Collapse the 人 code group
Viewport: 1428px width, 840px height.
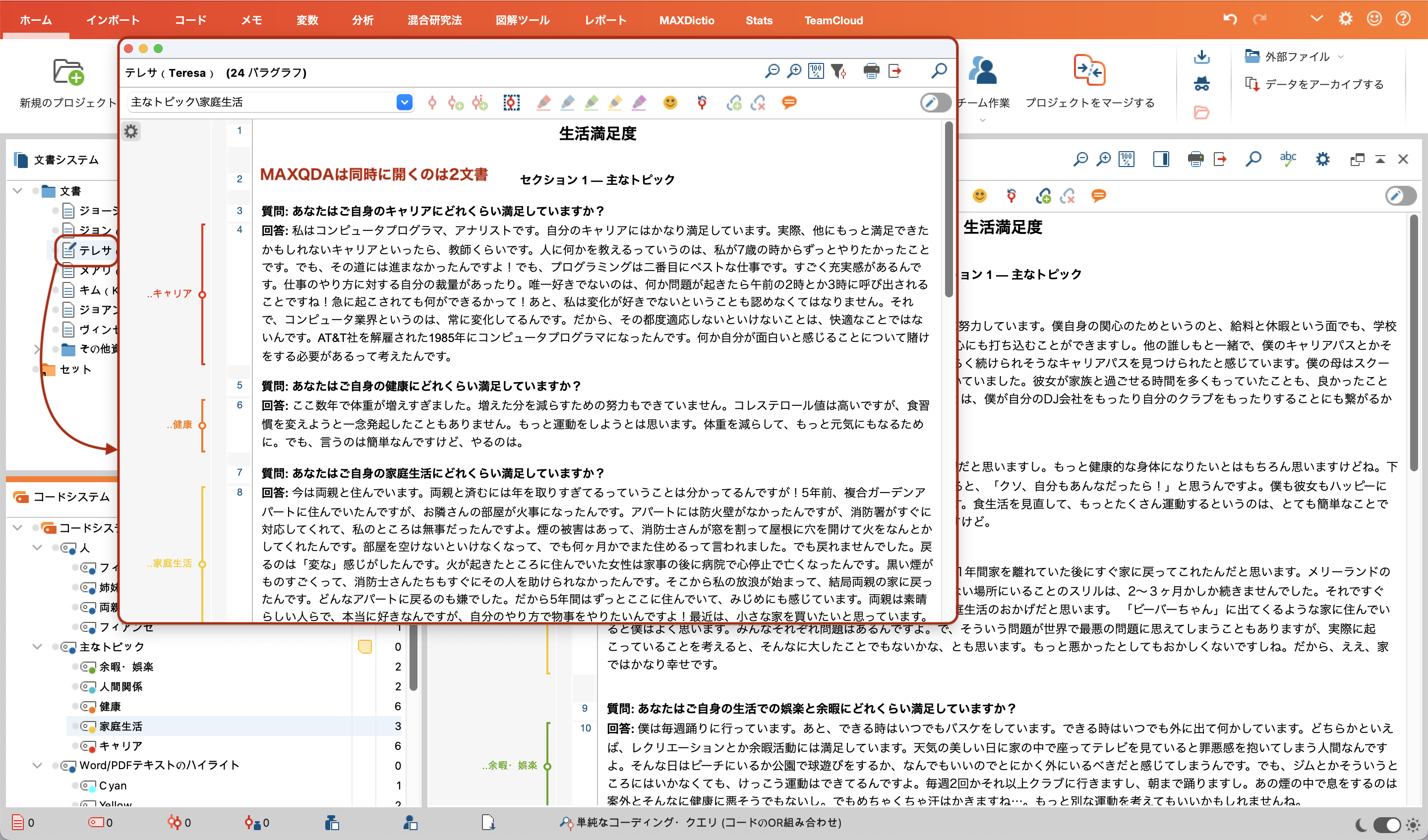[37, 548]
